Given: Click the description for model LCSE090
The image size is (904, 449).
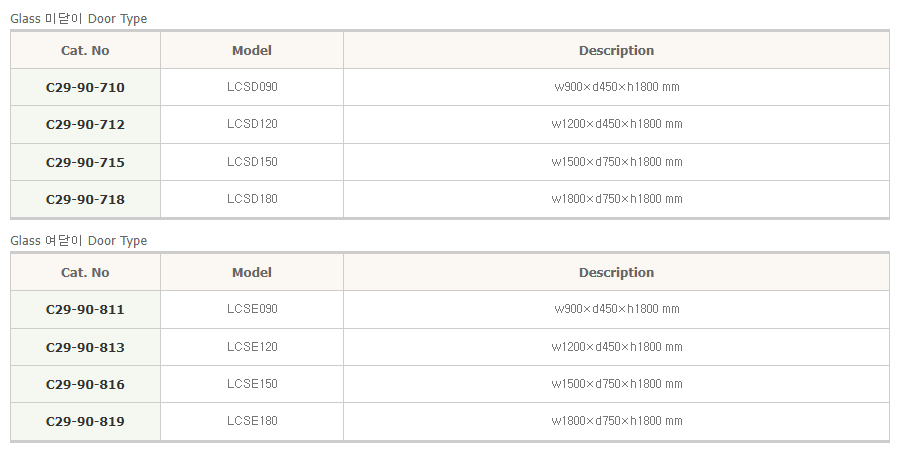Looking at the screenshot, I should pos(616,309).
